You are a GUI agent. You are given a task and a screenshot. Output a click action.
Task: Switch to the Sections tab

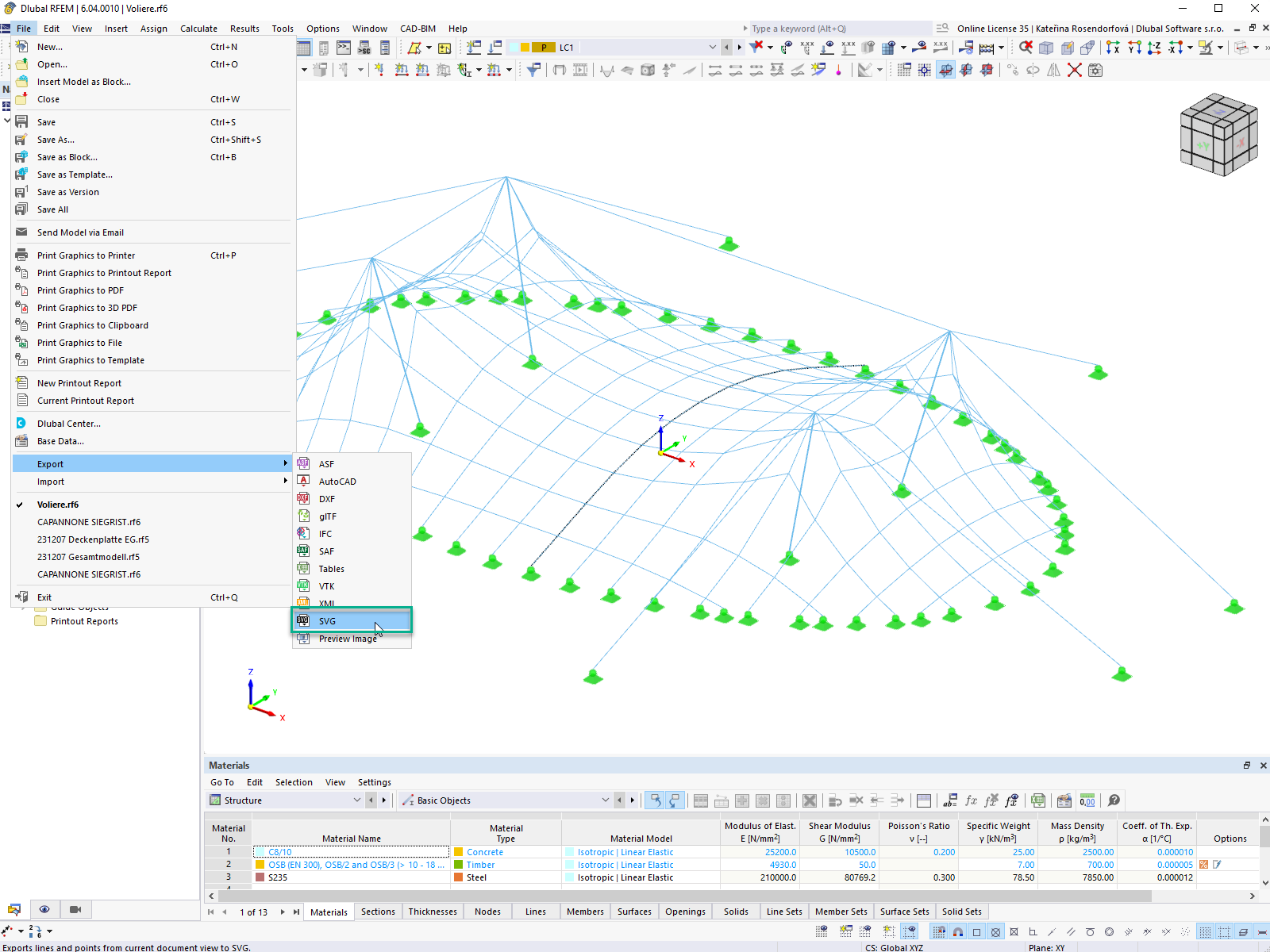[x=379, y=912]
